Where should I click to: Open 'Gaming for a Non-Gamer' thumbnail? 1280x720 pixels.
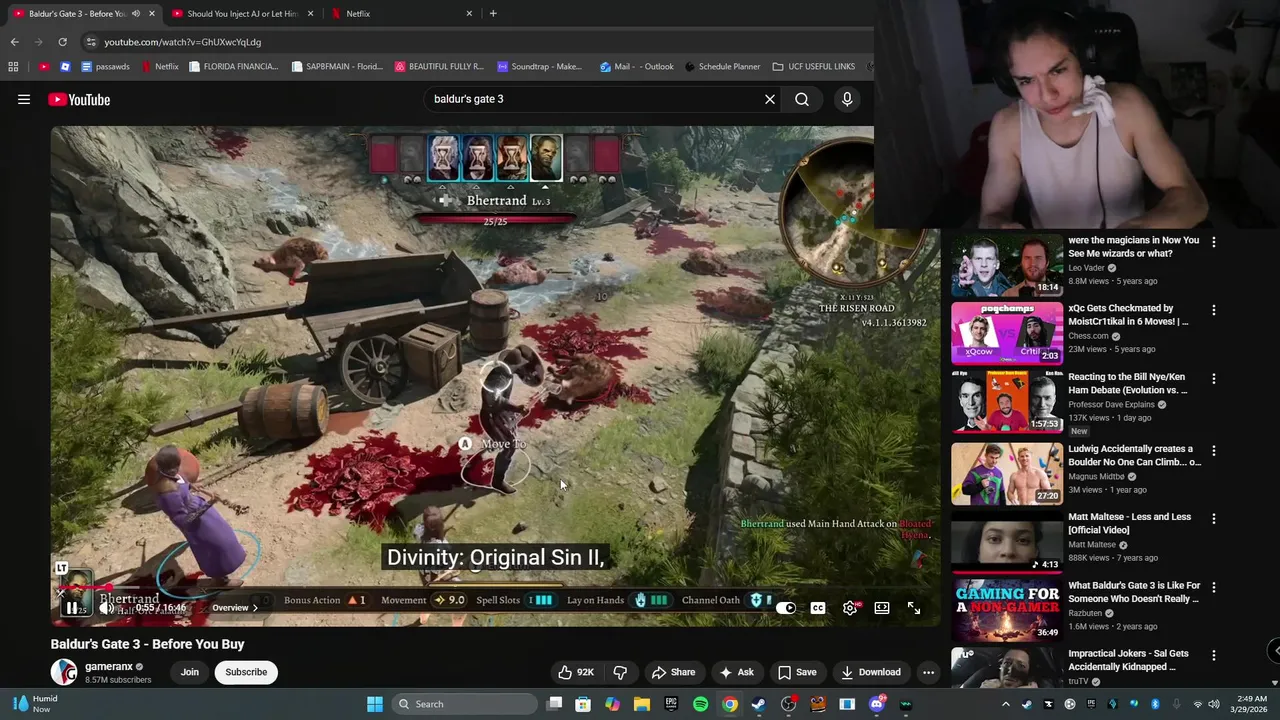[x=1007, y=610]
